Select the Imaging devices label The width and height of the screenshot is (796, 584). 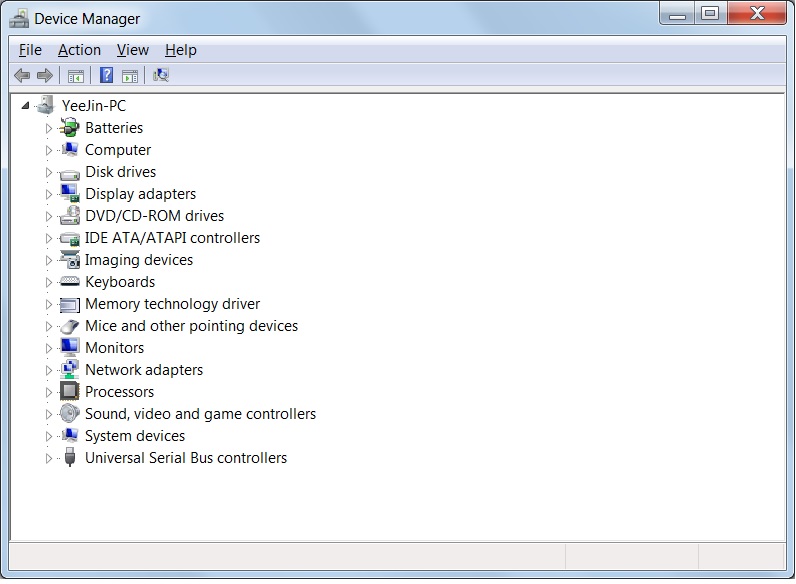tap(139, 260)
